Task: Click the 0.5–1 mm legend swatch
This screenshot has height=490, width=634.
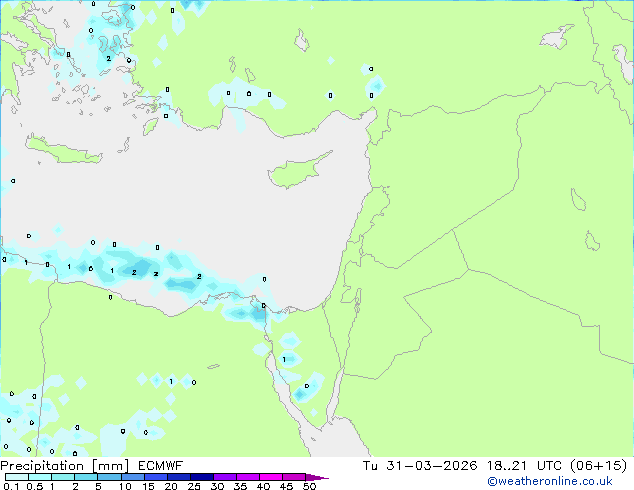Action: (x=40, y=477)
